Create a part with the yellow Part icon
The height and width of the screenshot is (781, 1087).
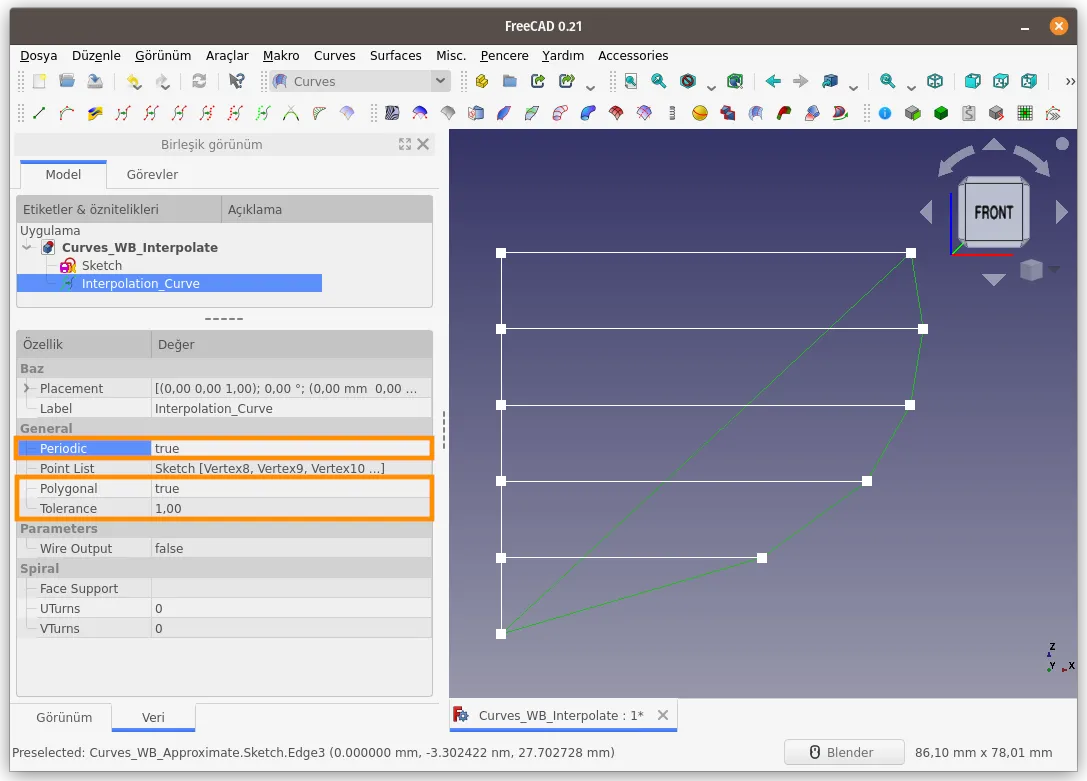point(482,81)
